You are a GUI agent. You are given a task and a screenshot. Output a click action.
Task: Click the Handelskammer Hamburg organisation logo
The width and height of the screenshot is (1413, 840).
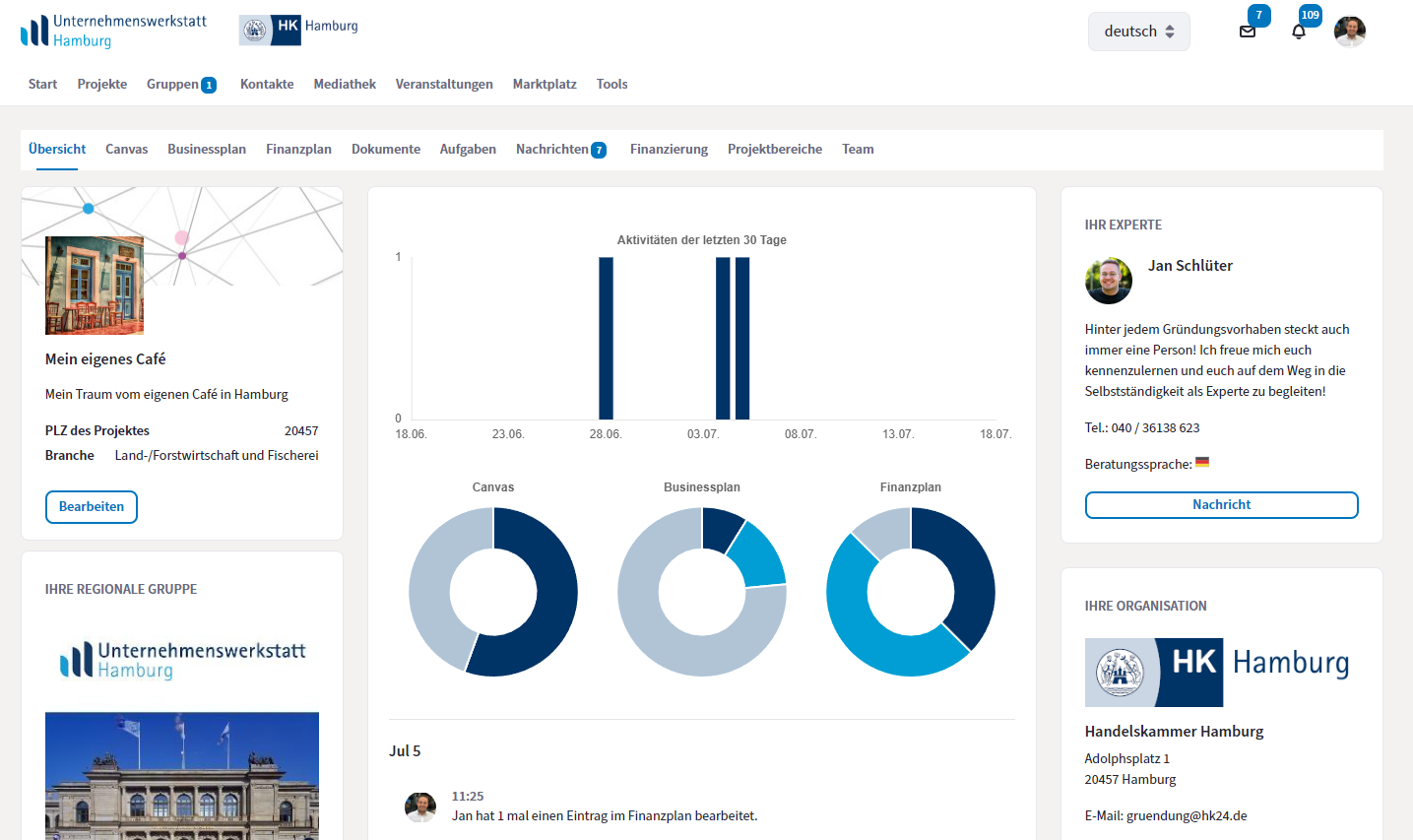(1217, 673)
